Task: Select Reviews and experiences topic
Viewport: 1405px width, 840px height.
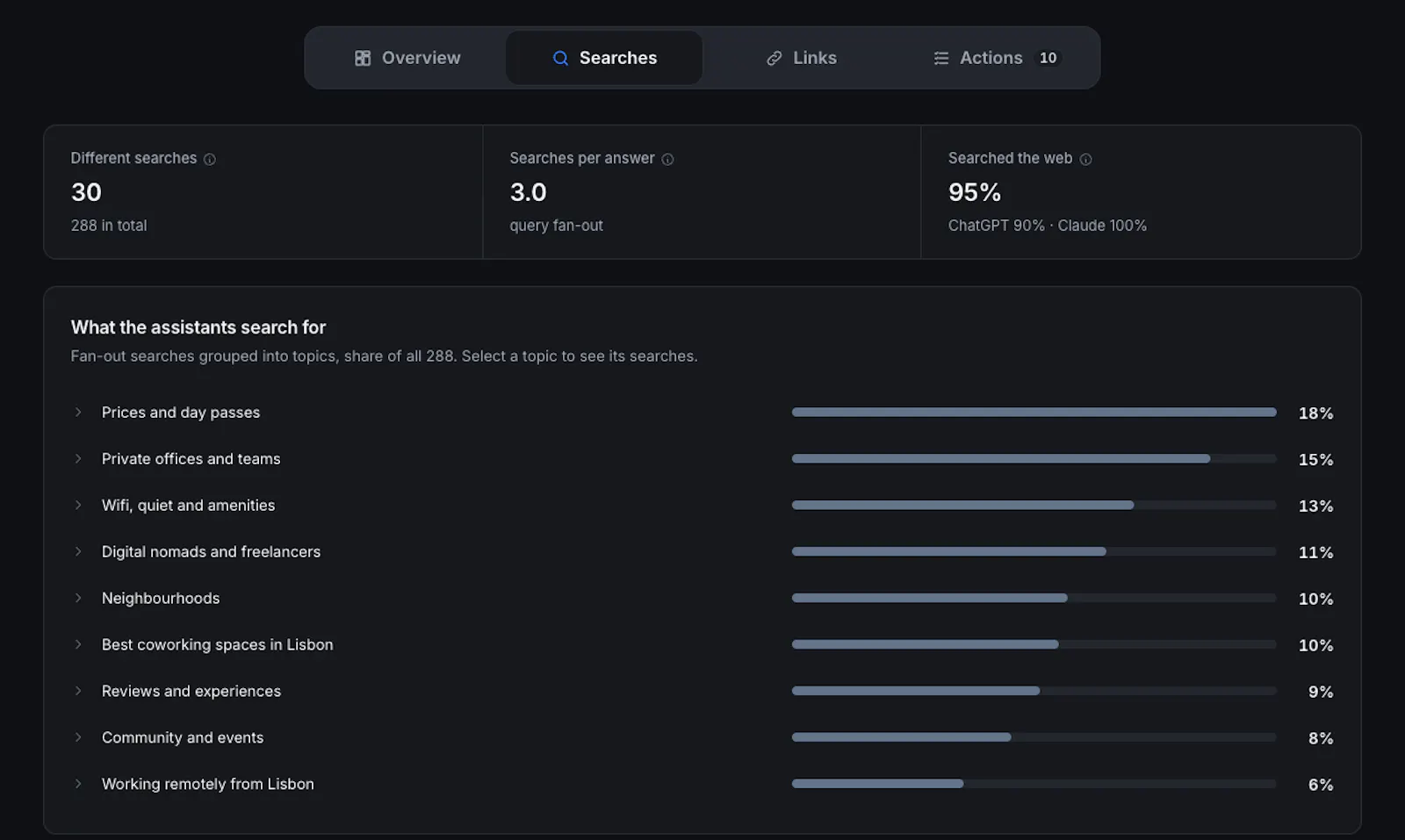Action: coord(191,692)
